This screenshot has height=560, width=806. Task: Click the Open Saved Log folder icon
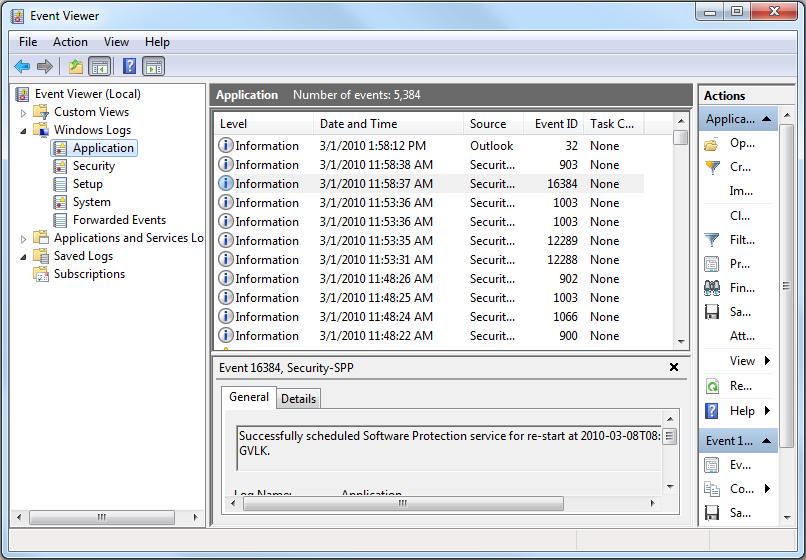click(x=712, y=144)
